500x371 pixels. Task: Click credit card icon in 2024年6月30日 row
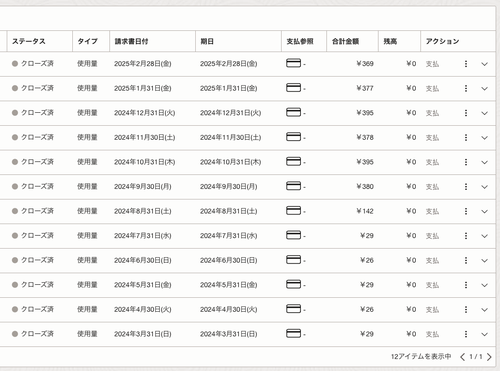[293, 260]
